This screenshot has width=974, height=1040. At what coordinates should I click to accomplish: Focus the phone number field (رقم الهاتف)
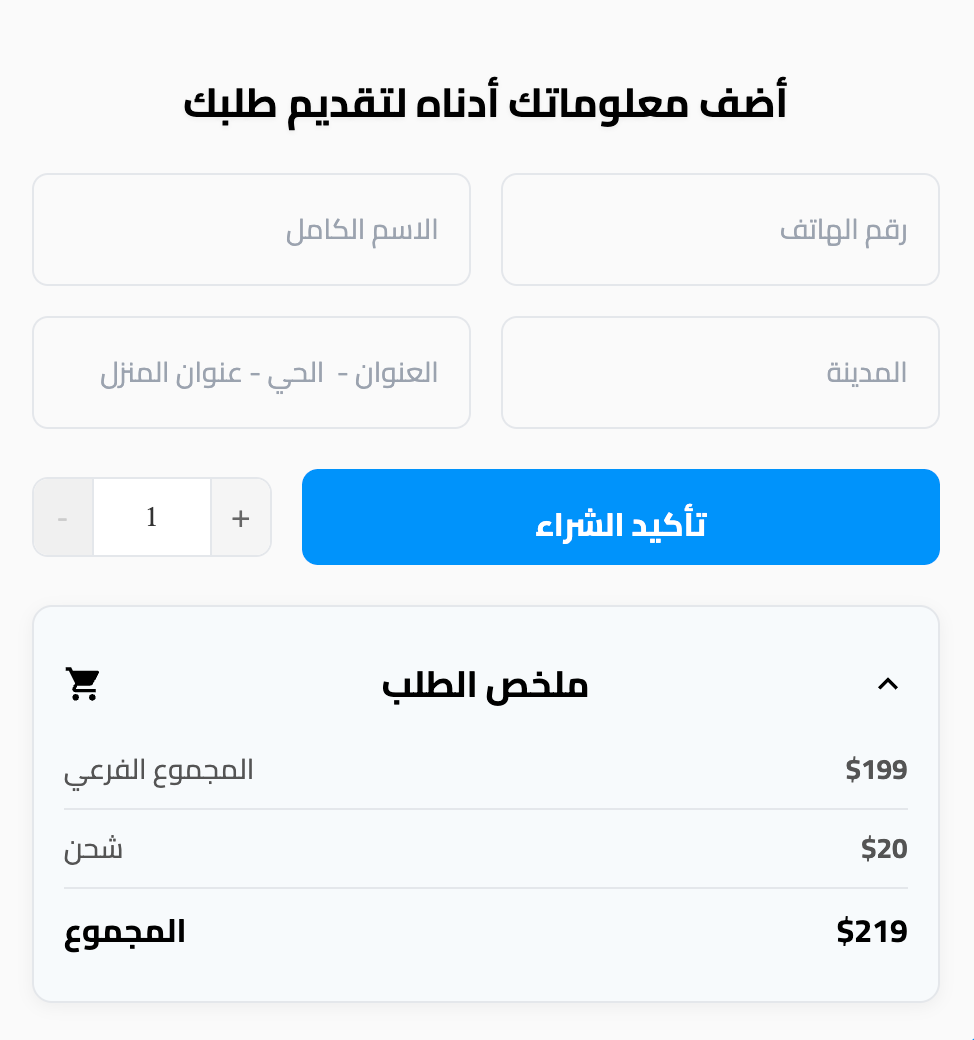point(721,229)
